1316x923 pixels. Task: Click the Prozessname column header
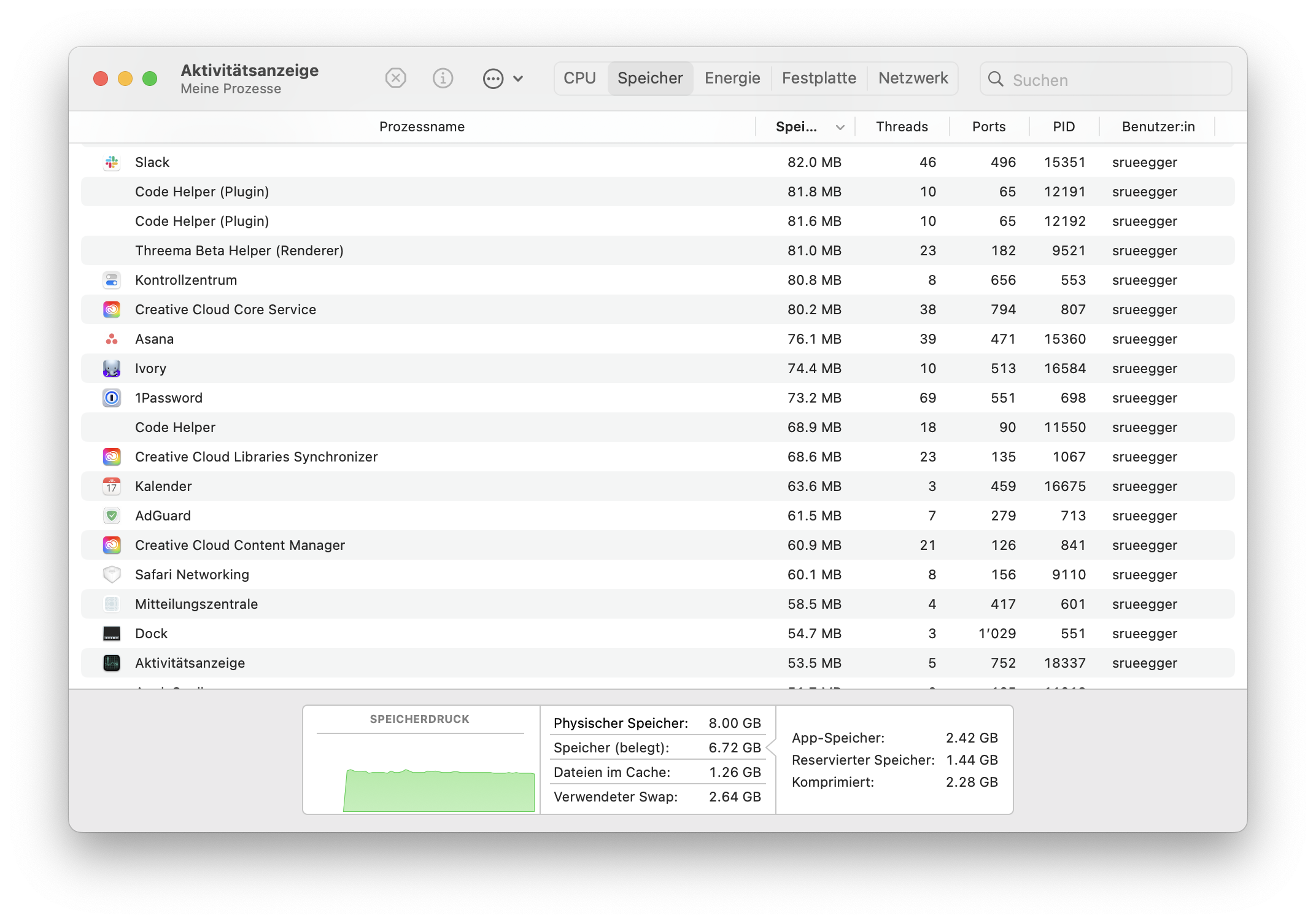422,127
